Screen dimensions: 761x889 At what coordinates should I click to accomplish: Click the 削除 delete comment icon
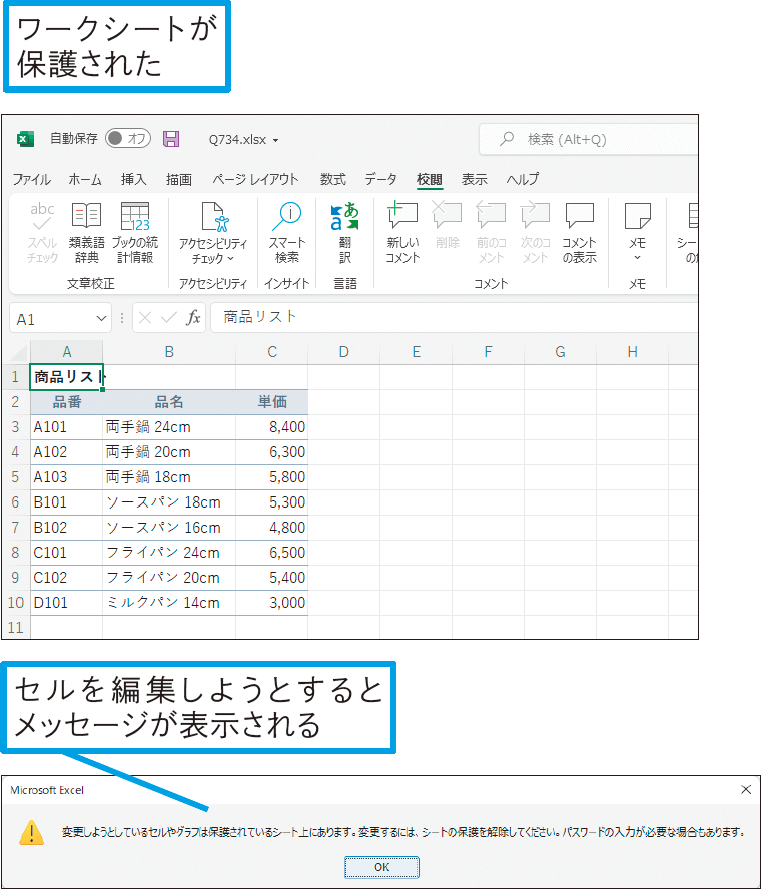tap(447, 225)
